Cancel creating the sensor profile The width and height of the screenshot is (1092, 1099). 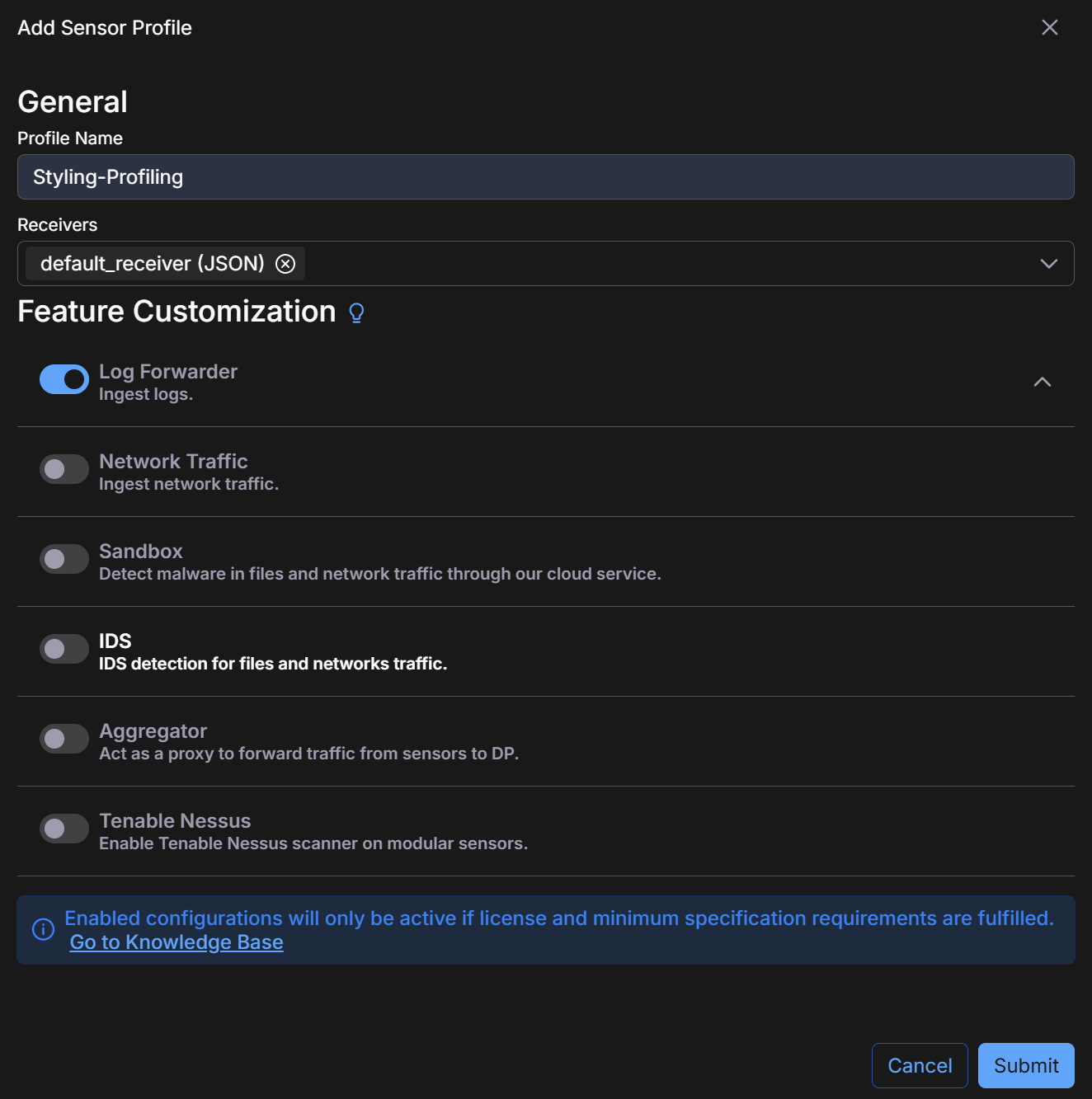pyautogui.click(x=919, y=1065)
